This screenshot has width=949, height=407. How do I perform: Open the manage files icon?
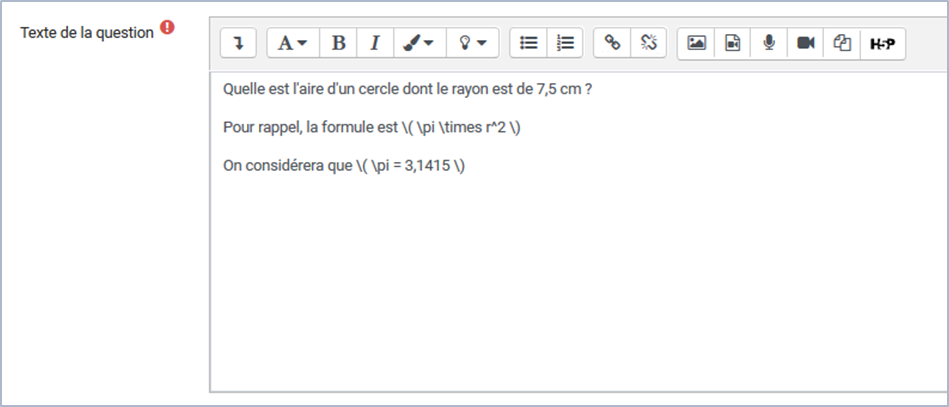point(842,43)
